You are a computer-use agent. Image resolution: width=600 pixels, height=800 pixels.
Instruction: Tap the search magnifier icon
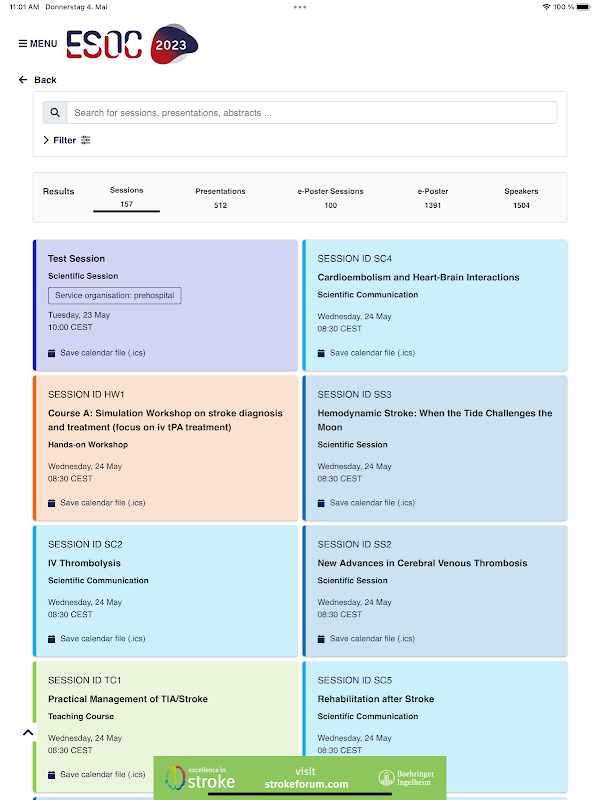tap(55, 113)
